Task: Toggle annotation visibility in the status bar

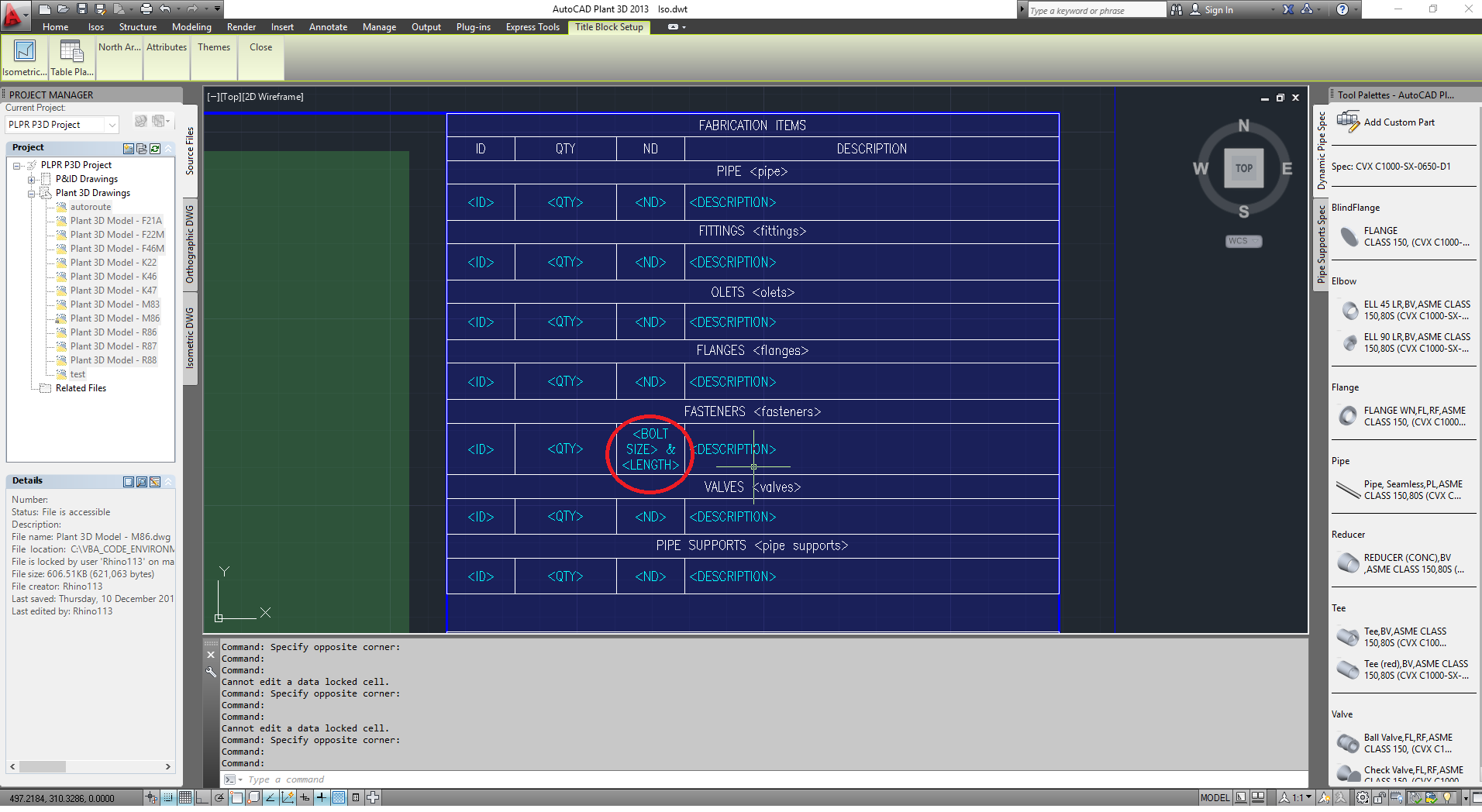Action: [1324, 798]
